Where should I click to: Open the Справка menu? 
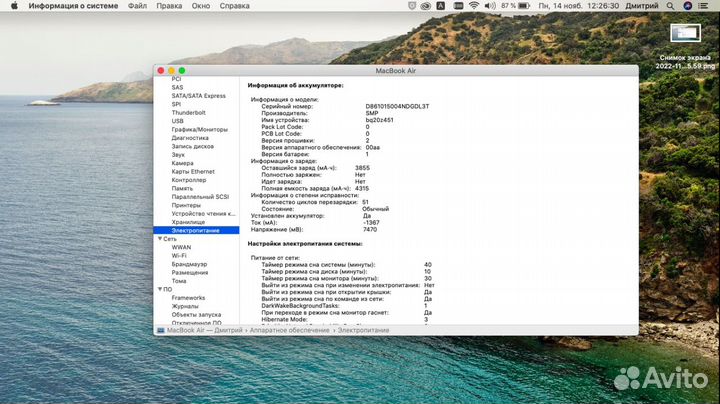coord(235,6)
